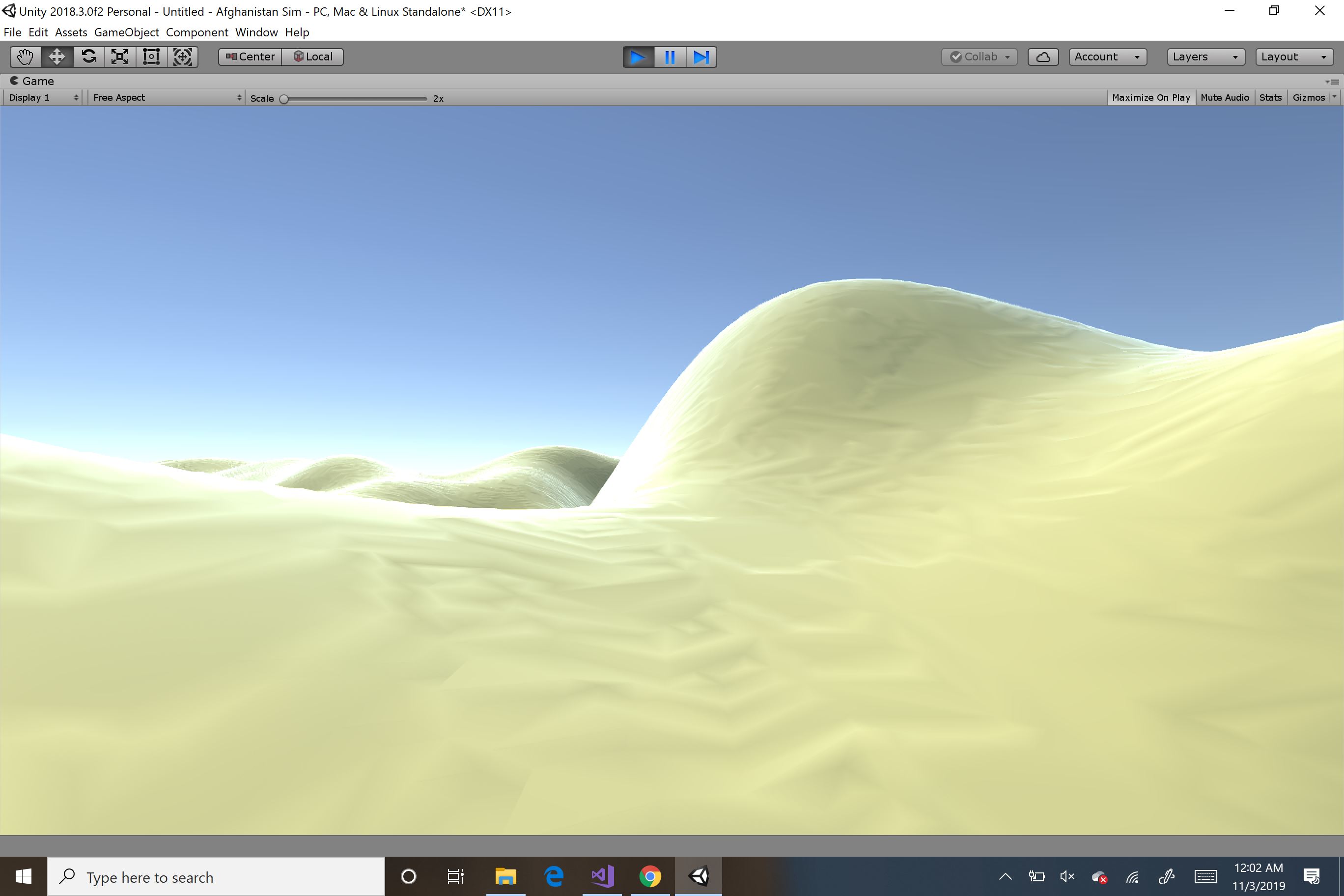Image resolution: width=1344 pixels, height=896 pixels.
Task: Toggle Mute Audio in the Game view
Action: point(1225,98)
